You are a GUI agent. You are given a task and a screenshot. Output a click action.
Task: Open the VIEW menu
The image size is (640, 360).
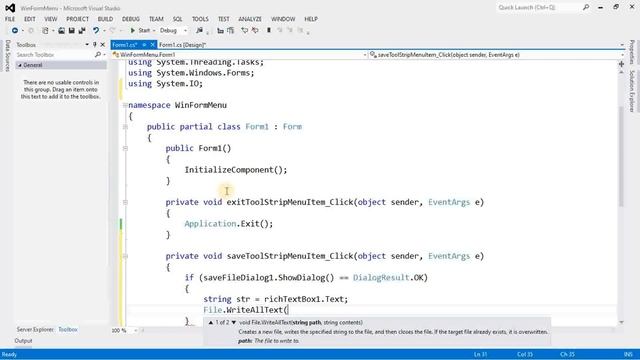tap(51, 19)
